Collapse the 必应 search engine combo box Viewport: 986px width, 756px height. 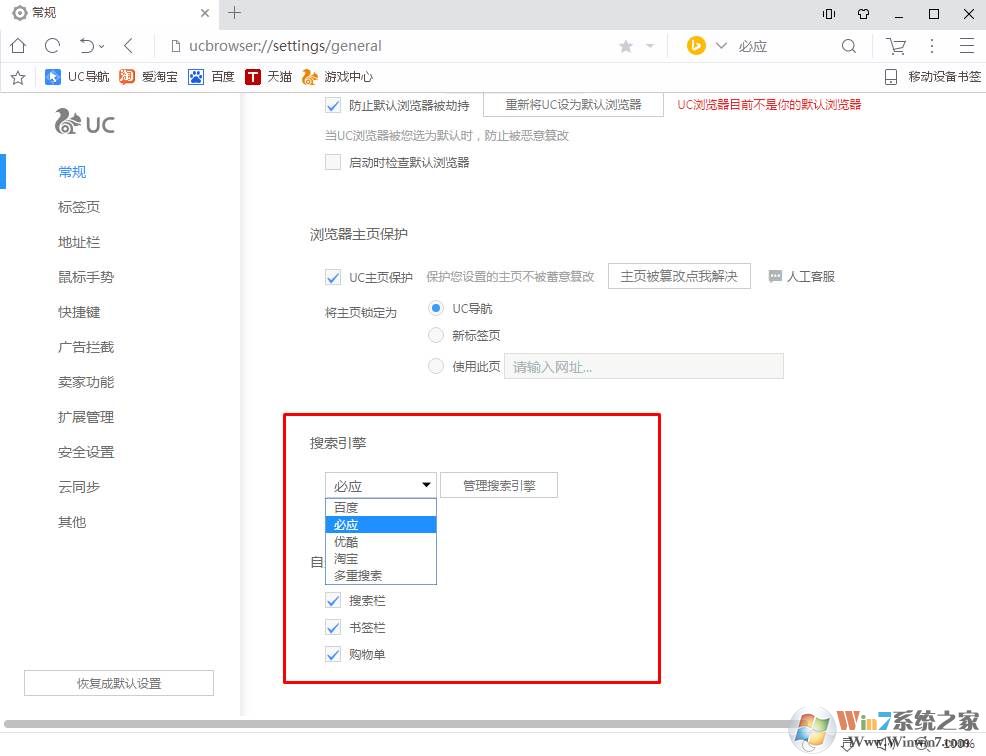(380, 486)
